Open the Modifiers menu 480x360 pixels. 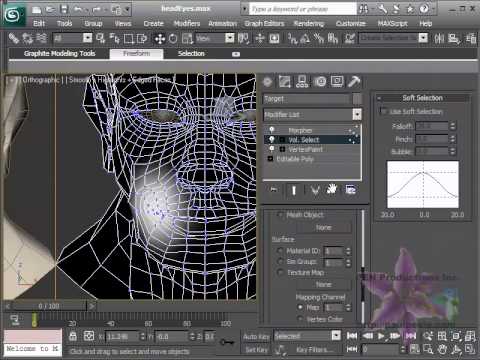(187, 23)
